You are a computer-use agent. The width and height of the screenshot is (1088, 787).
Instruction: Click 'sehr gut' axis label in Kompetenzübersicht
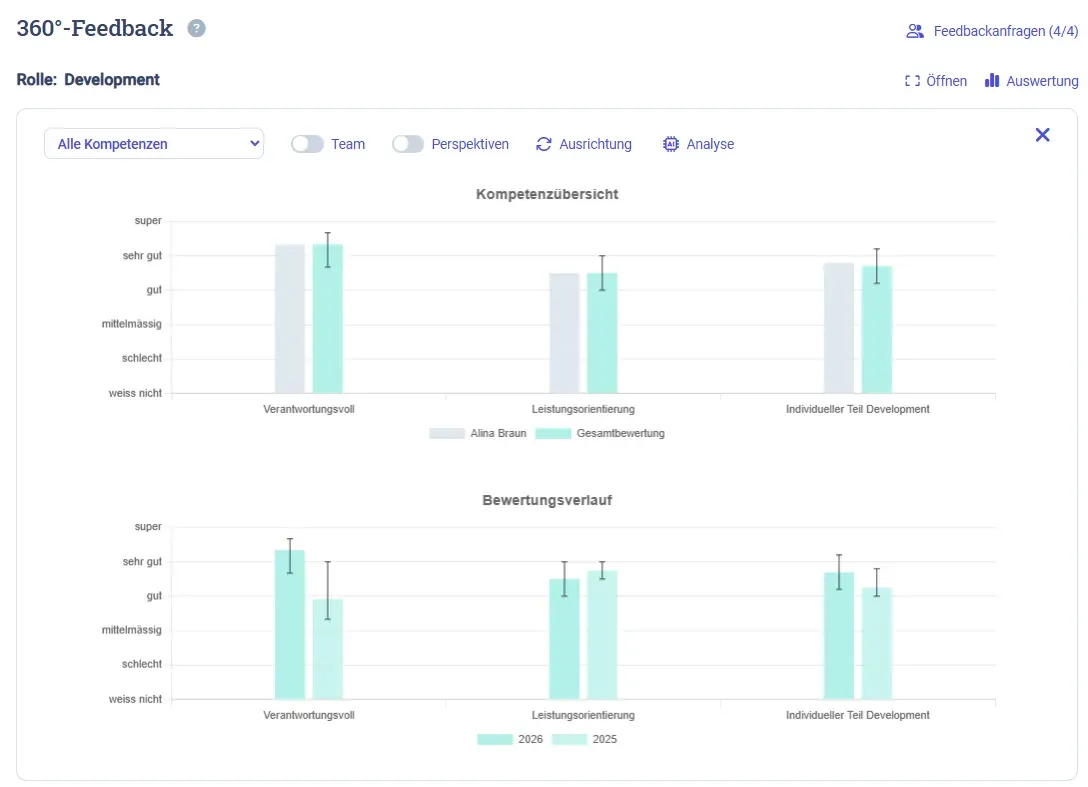coord(142,255)
